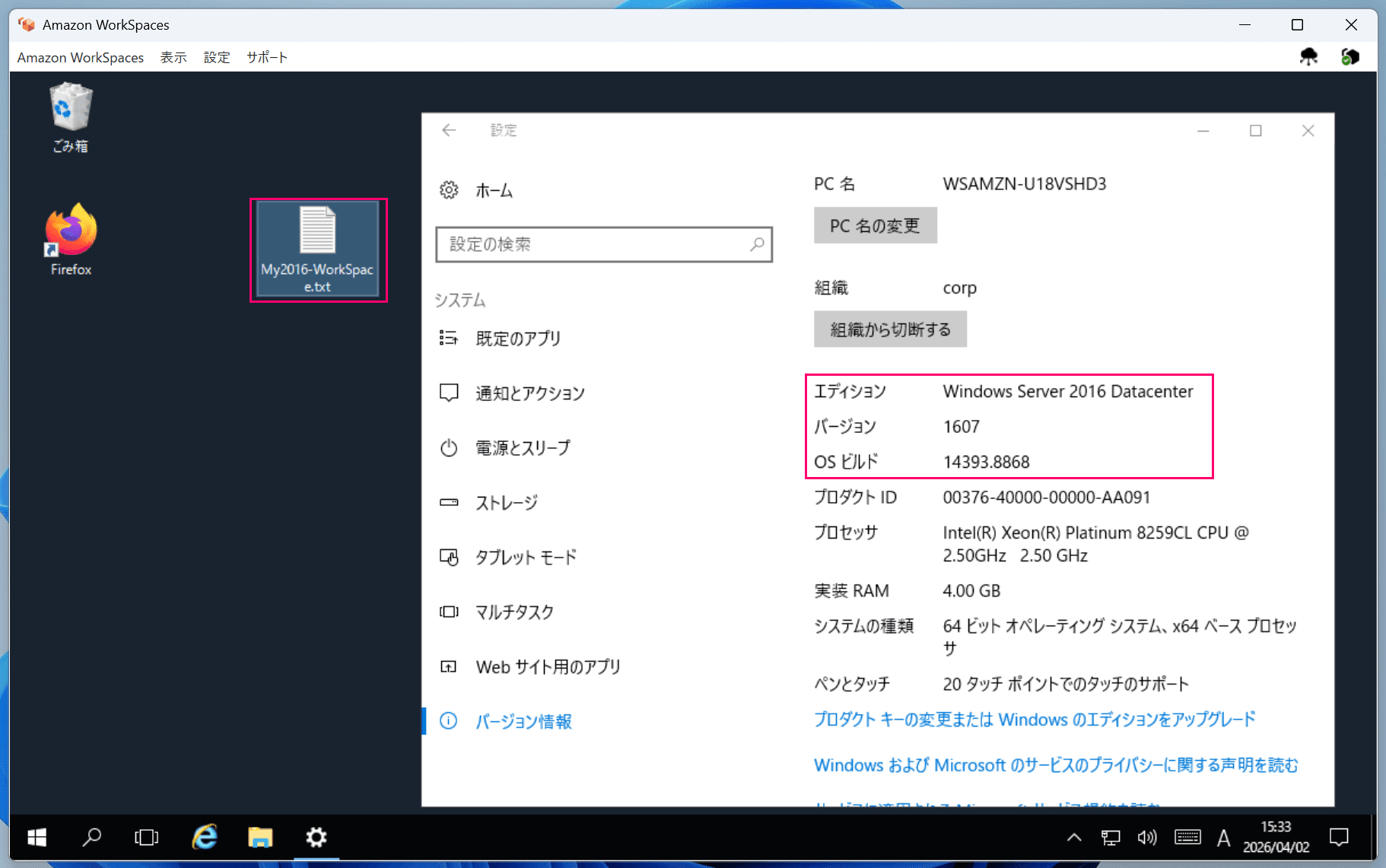Open the volume control in the system tray
The width and height of the screenshot is (1386, 868).
coord(1147,837)
